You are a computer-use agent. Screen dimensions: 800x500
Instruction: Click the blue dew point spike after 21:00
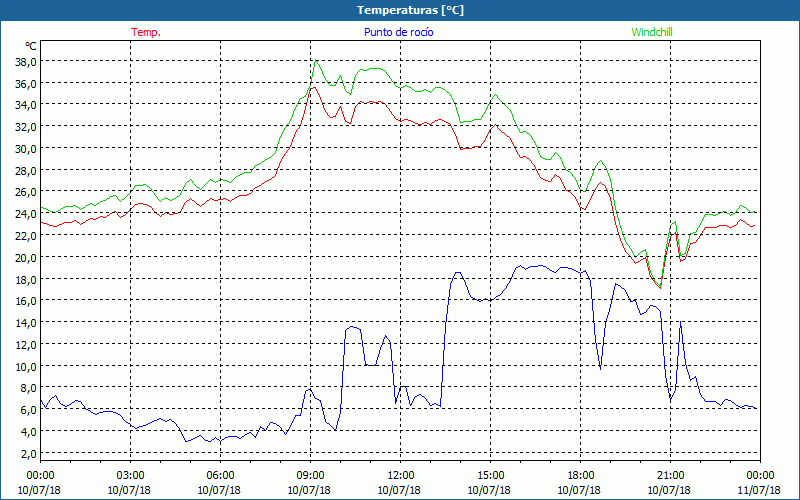point(681,321)
